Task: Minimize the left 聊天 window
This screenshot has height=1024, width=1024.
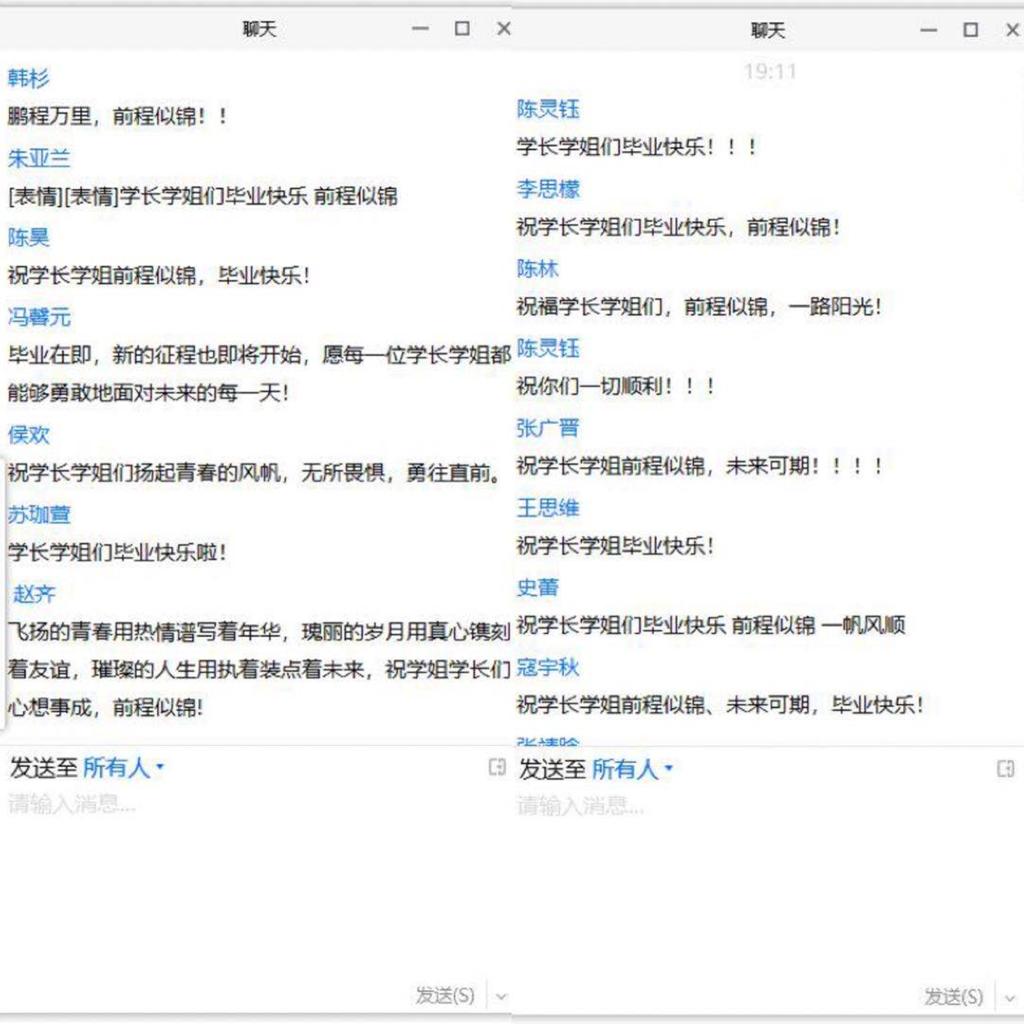Action: (x=420, y=29)
